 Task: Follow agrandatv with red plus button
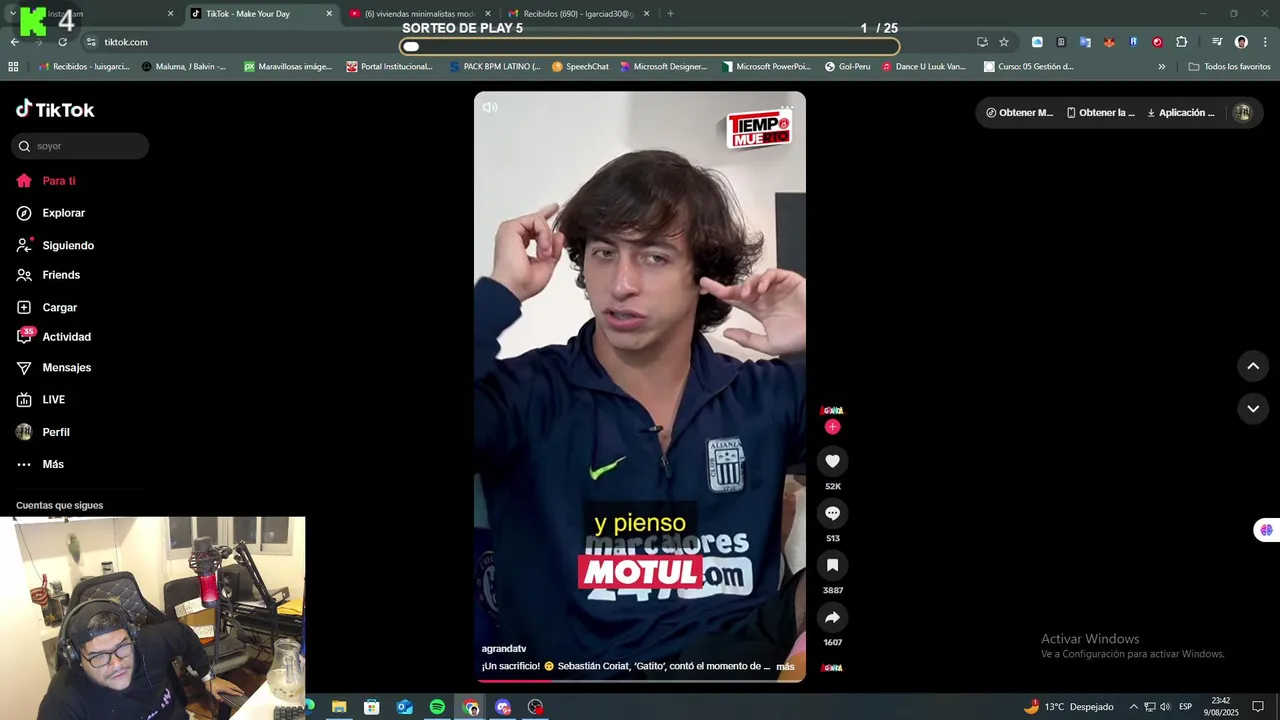[832, 427]
